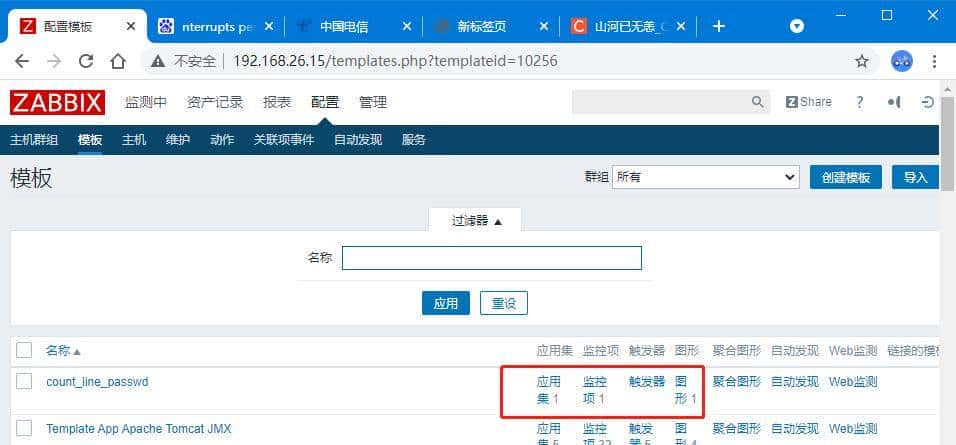
Task: Go back with browser back arrow
Action: [x=22, y=61]
